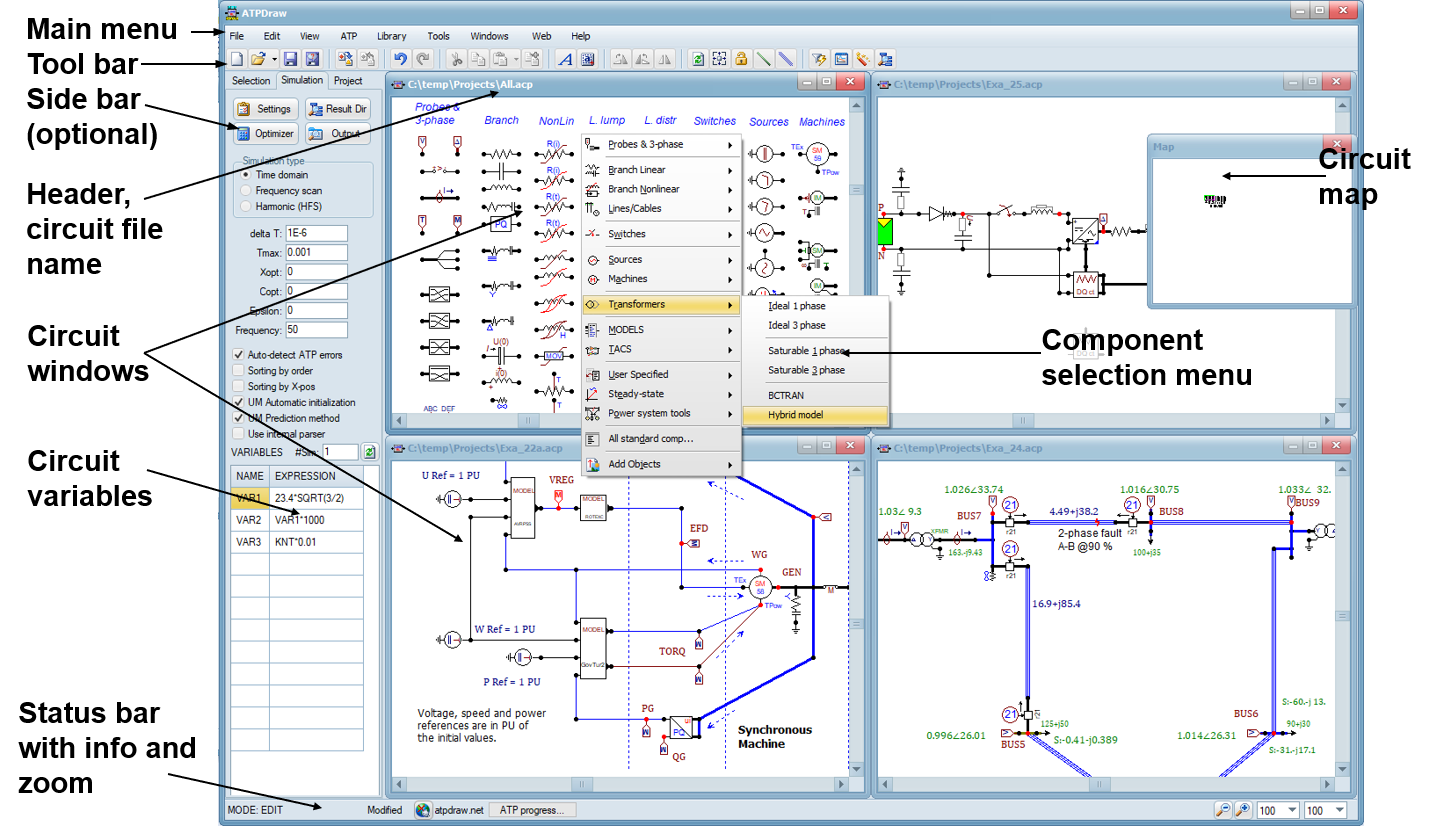This screenshot has height=826, width=1452.
Task: Click the zoom in magnifier in status bar
Action: [1243, 810]
